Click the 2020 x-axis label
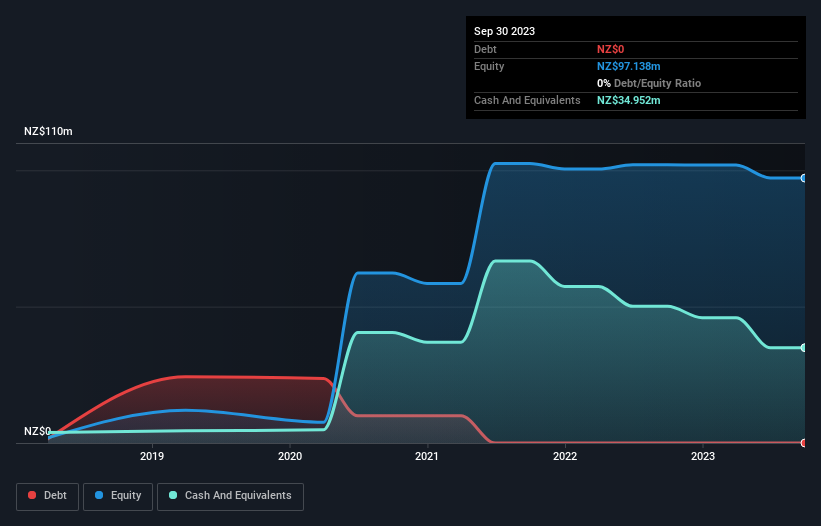Image resolution: width=821 pixels, height=526 pixels. 290,456
